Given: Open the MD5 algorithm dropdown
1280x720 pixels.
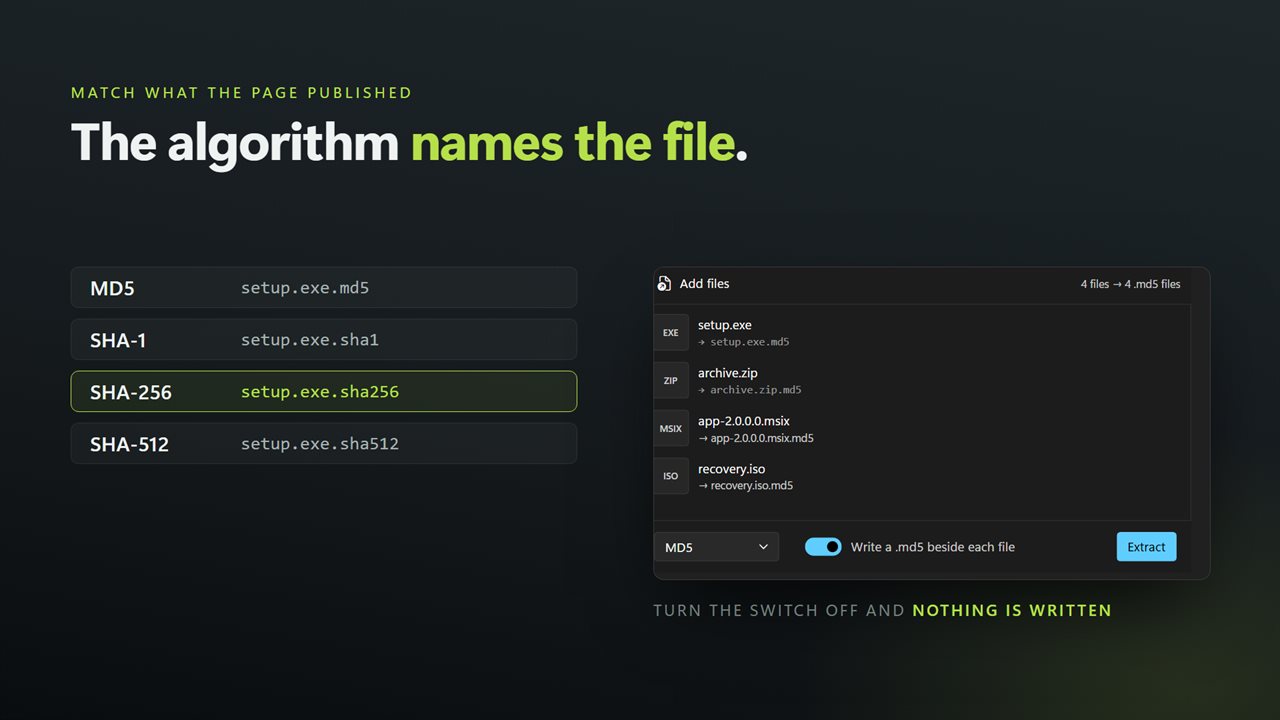Looking at the screenshot, I should [716, 547].
